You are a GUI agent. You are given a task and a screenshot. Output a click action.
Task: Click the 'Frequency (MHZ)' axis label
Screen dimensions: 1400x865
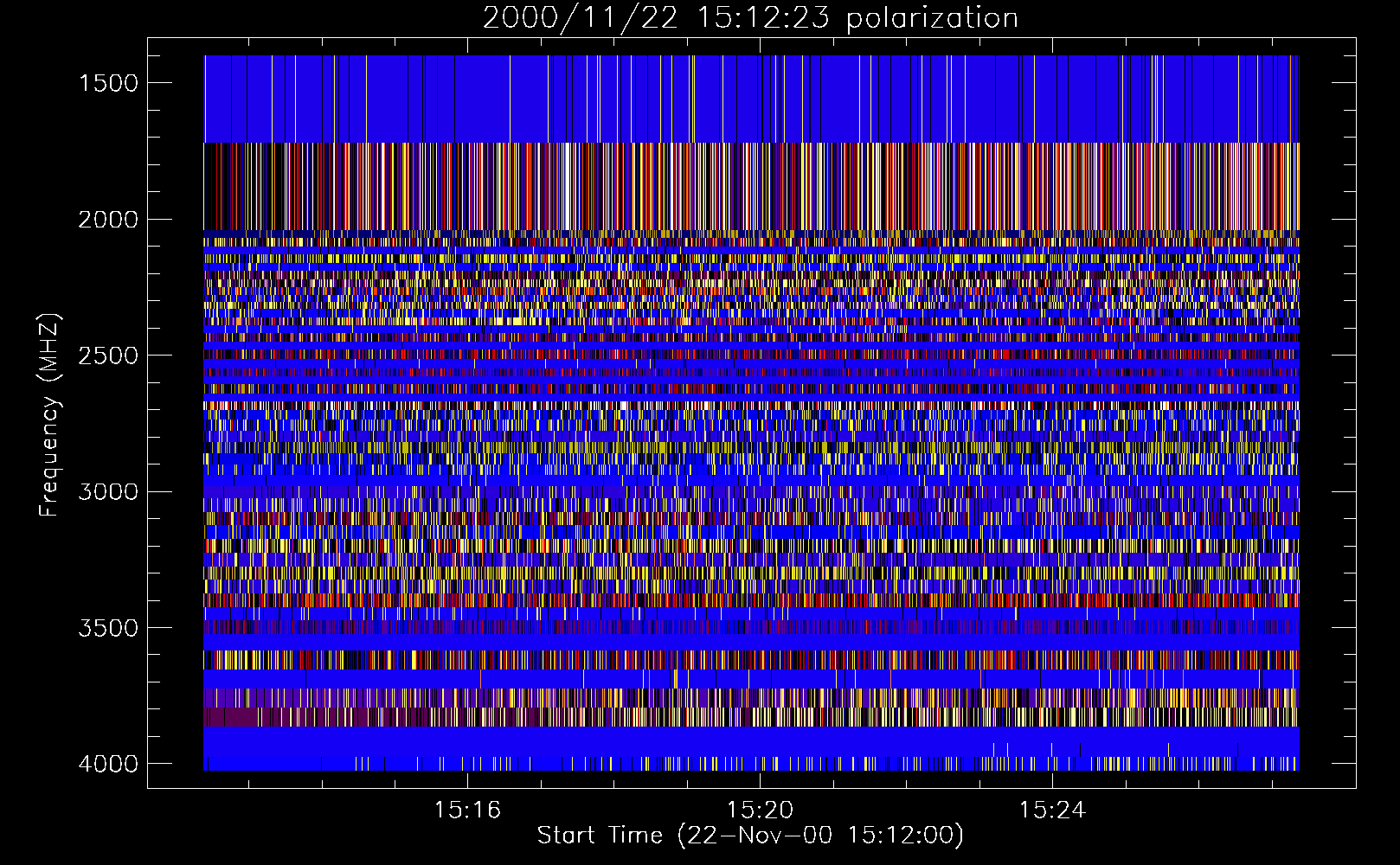click(49, 415)
